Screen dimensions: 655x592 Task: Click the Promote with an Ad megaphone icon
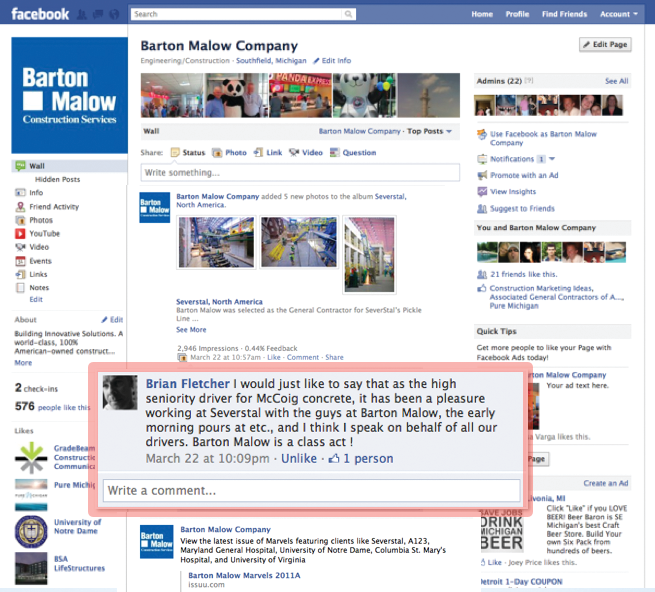(482, 175)
